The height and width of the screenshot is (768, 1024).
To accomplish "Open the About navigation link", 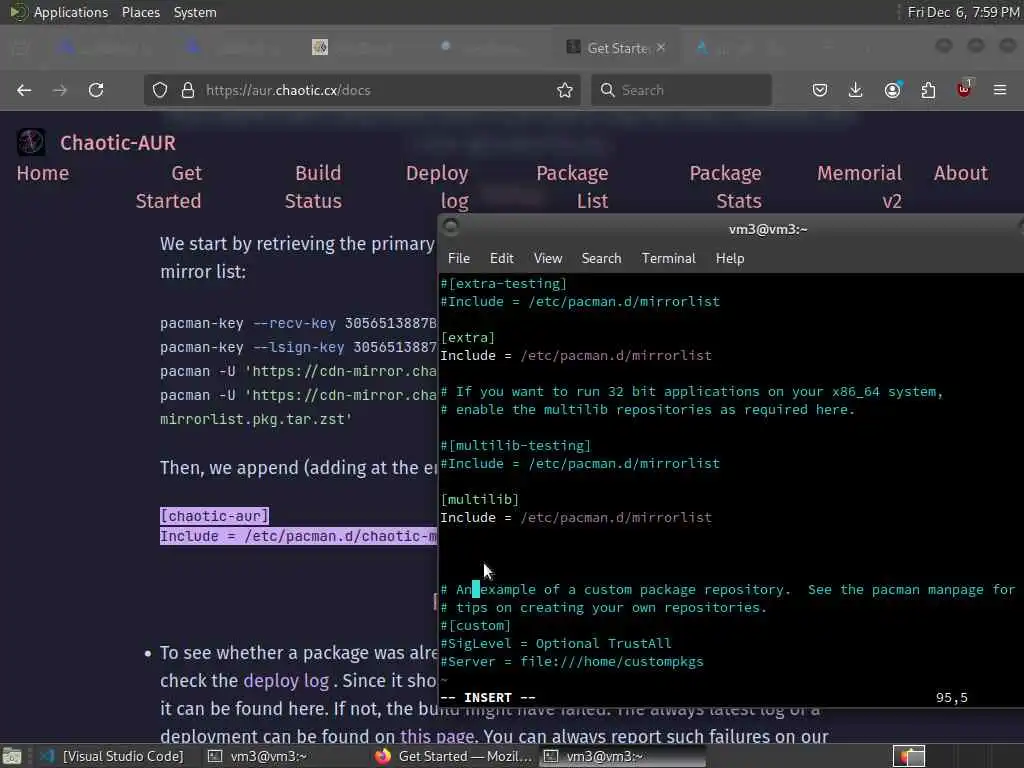I will click(x=961, y=173).
